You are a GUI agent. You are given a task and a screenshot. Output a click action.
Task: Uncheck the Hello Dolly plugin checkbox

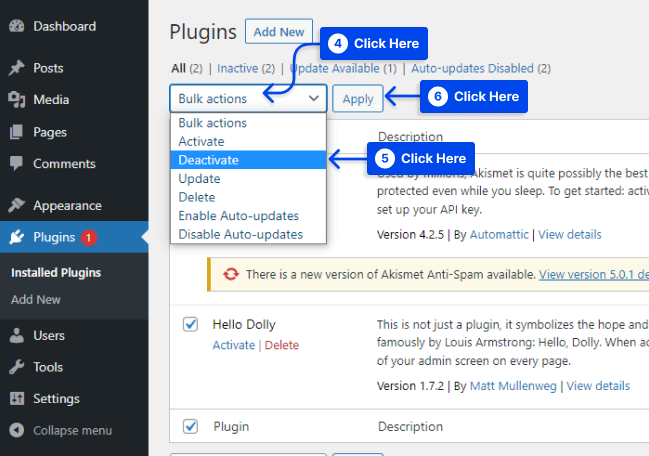pos(190,324)
